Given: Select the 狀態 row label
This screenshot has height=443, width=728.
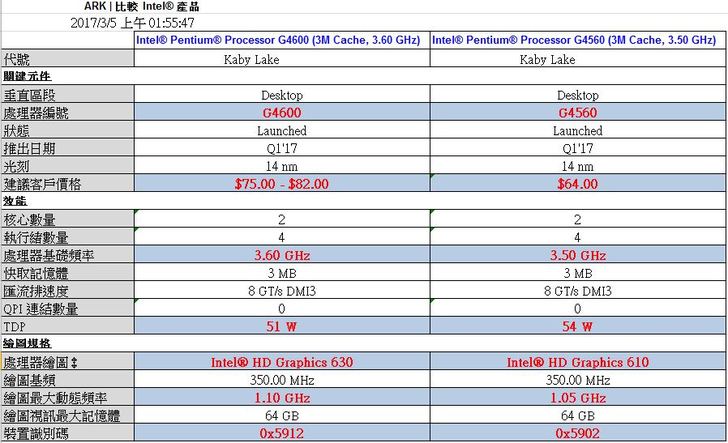Looking at the screenshot, I should [x=68, y=130].
